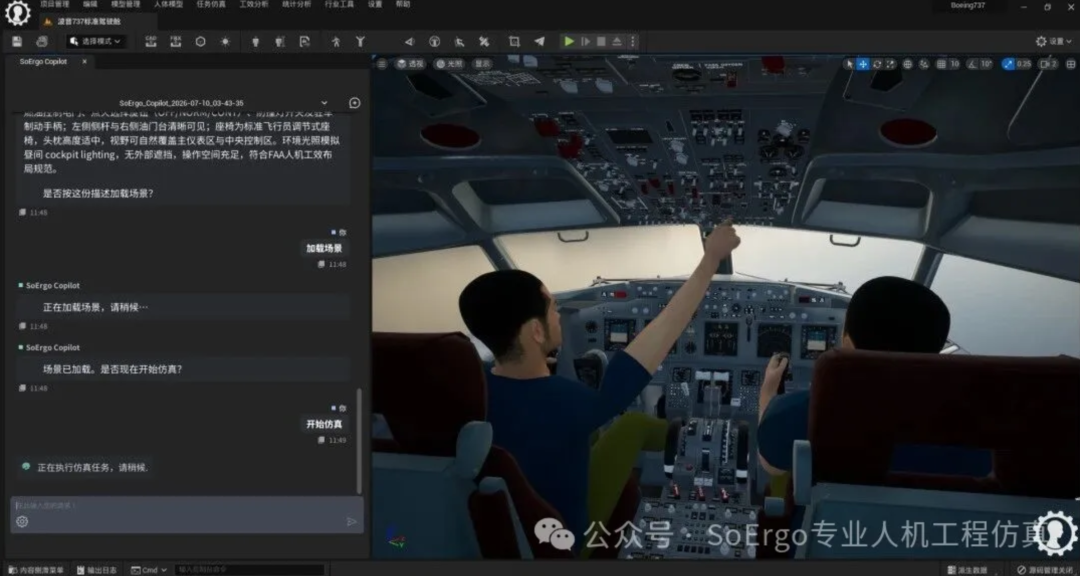Select the crop frame tool icon
Screen dimensions: 1080x576
514,41
